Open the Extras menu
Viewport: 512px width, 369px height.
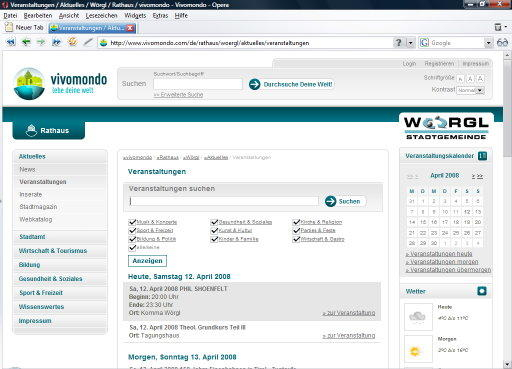pyautogui.click(x=160, y=16)
